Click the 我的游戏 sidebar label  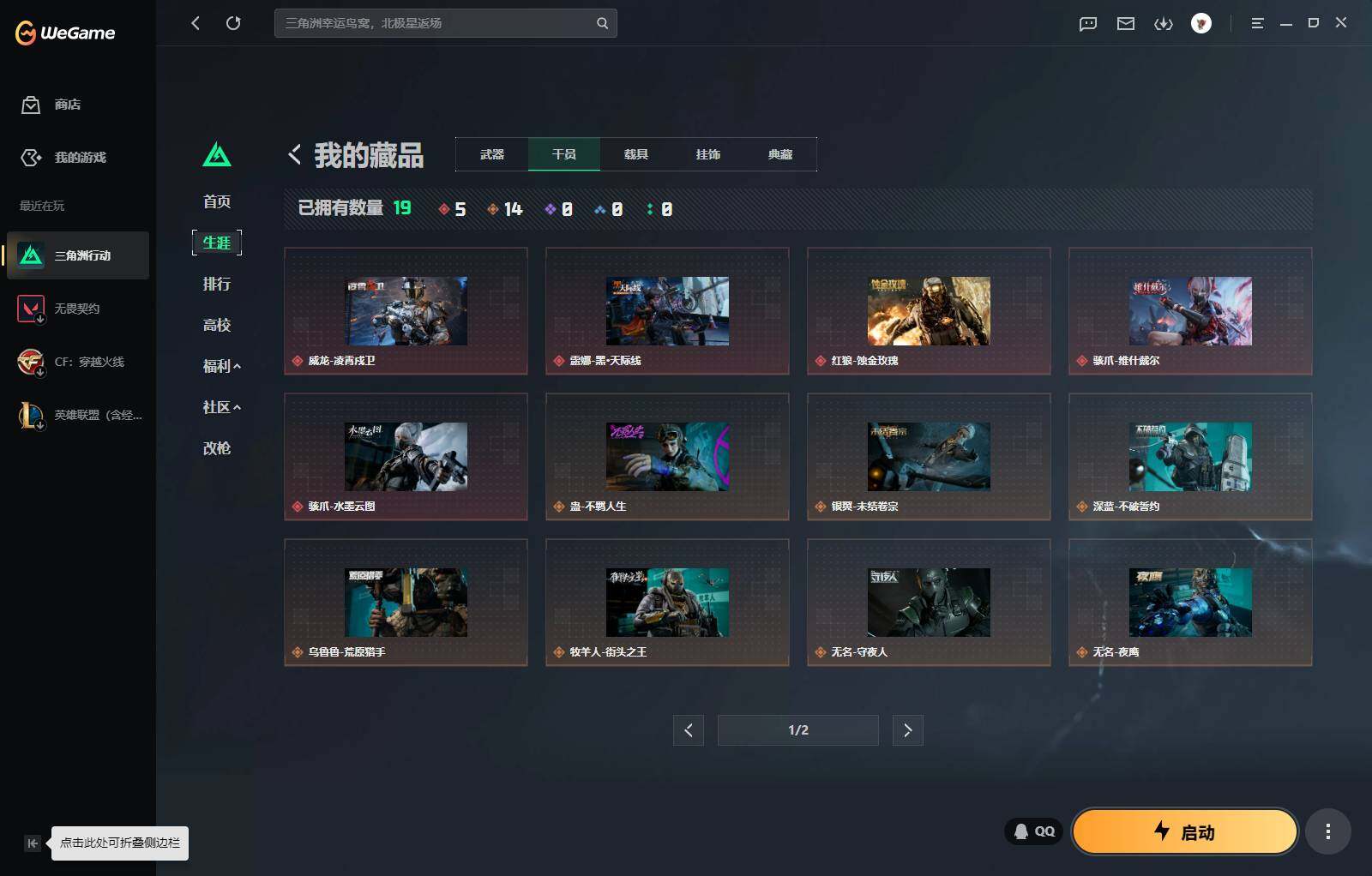click(x=81, y=158)
